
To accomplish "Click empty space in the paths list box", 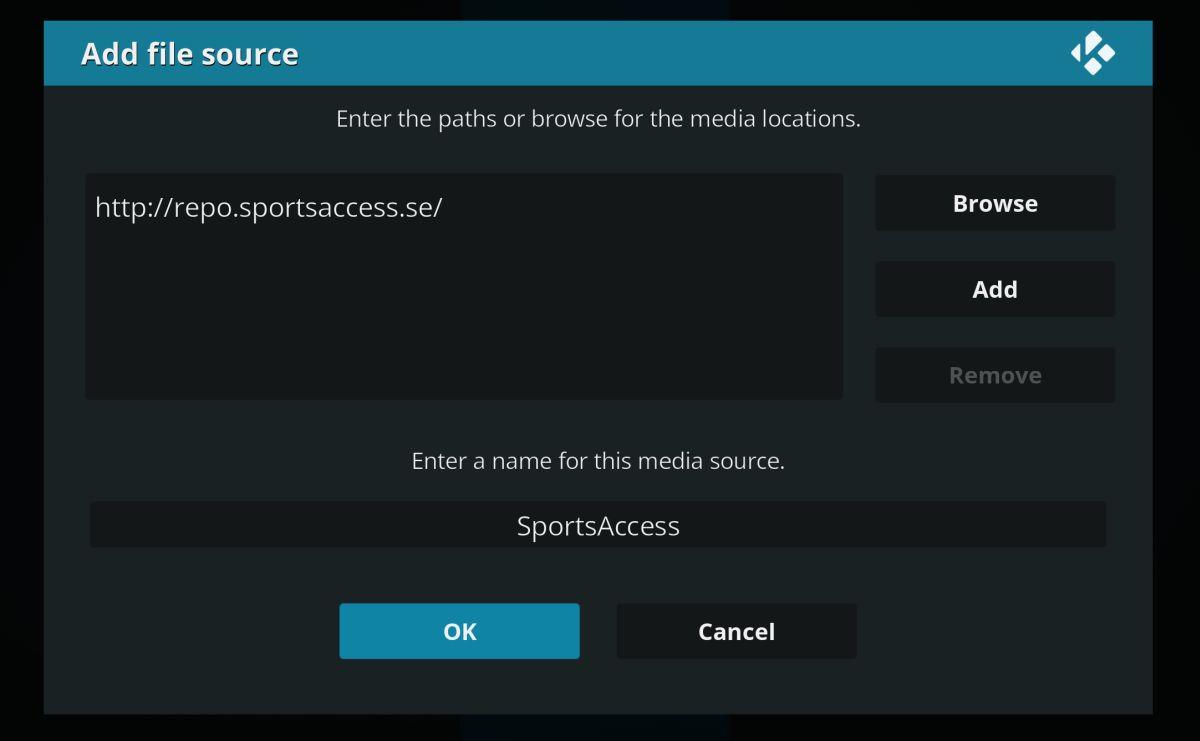I will click(x=464, y=320).
